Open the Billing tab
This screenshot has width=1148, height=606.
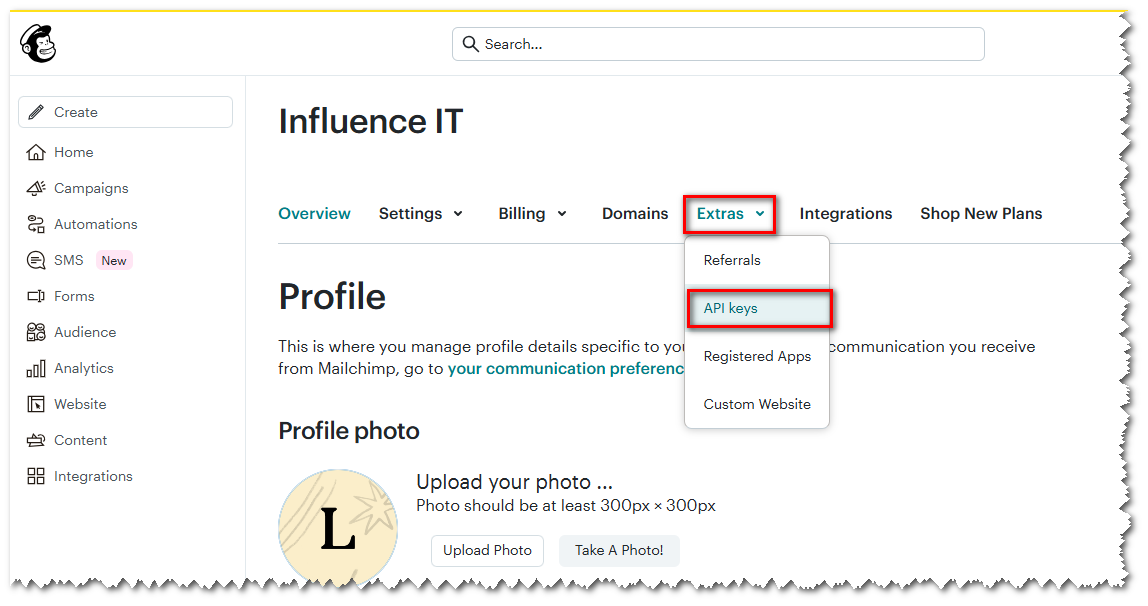click(x=522, y=214)
